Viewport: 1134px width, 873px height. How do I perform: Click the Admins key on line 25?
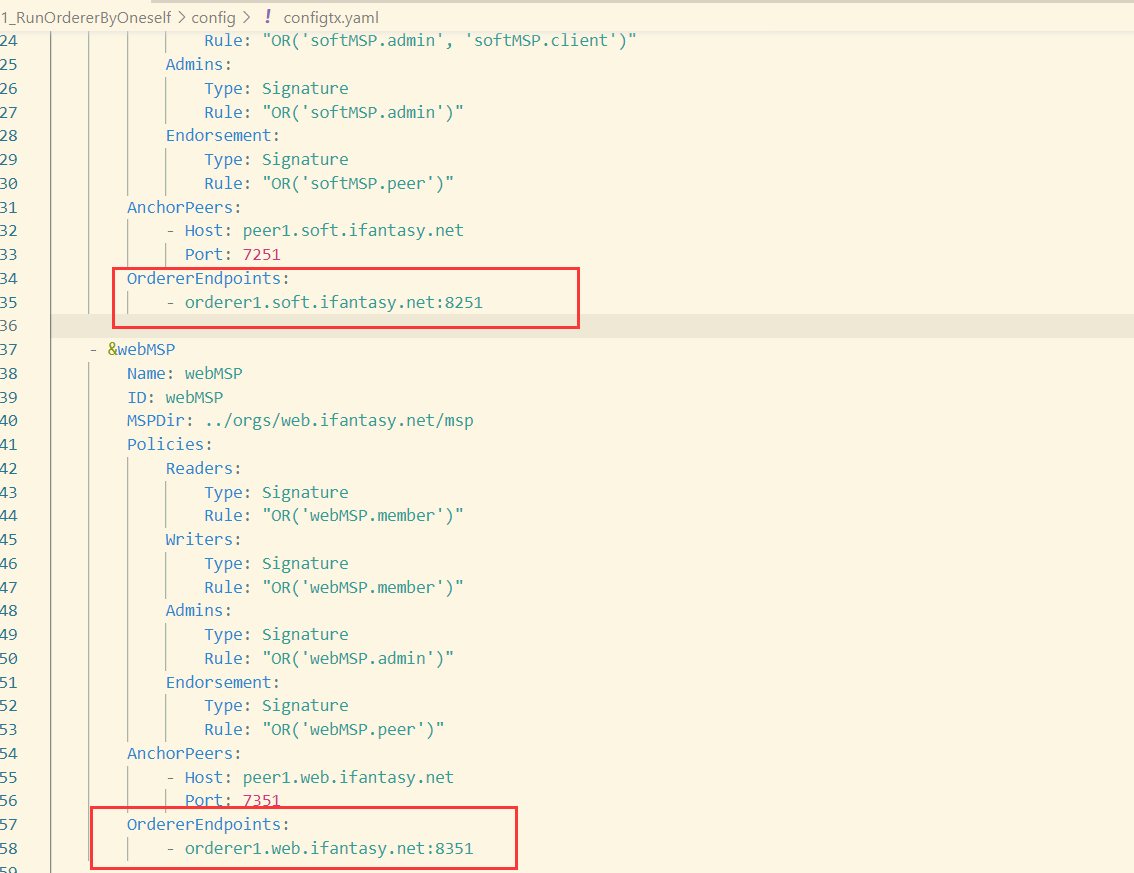click(194, 64)
